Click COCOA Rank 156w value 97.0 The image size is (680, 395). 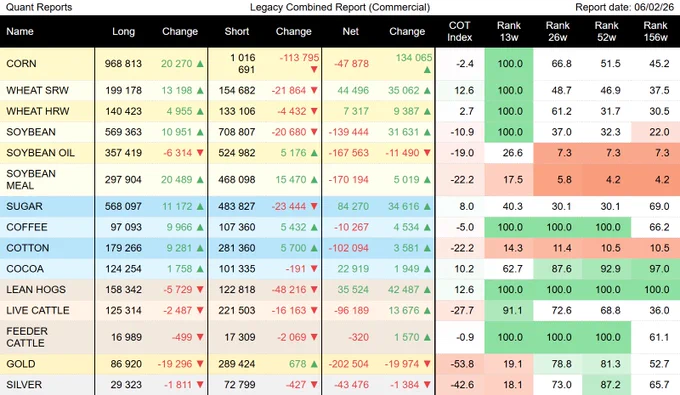point(659,269)
